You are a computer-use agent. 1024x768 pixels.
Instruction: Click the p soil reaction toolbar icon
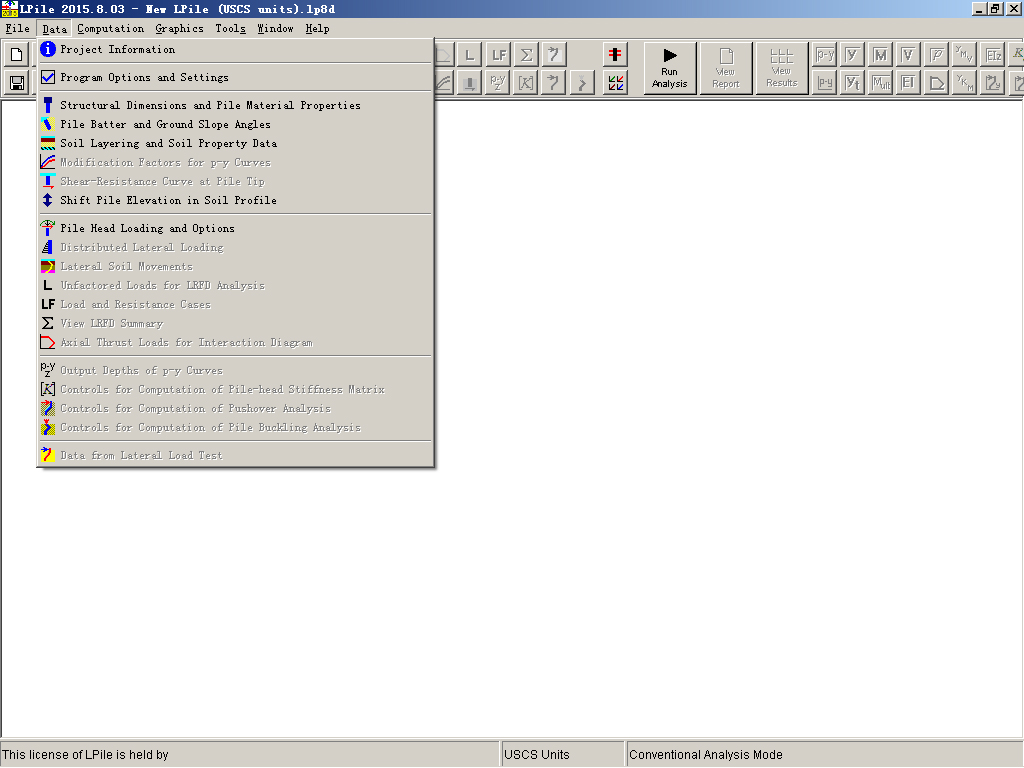click(x=936, y=55)
